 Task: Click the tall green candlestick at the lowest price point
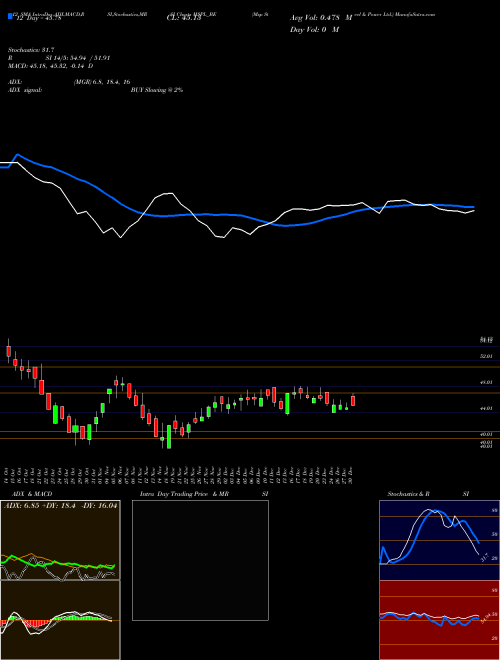[x=169, y=436]
